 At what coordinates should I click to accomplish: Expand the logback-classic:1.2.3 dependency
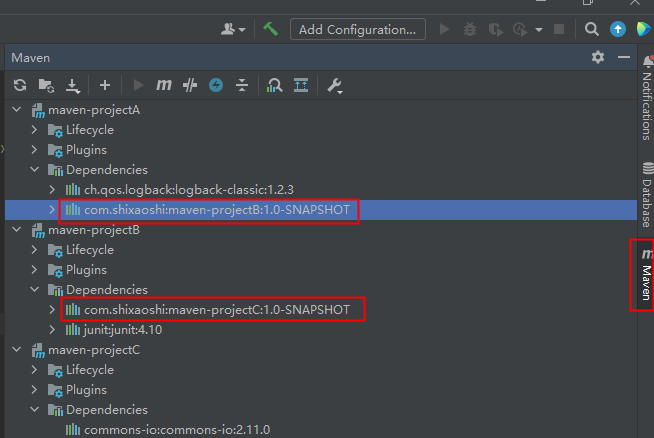click(x=52, y=190)
